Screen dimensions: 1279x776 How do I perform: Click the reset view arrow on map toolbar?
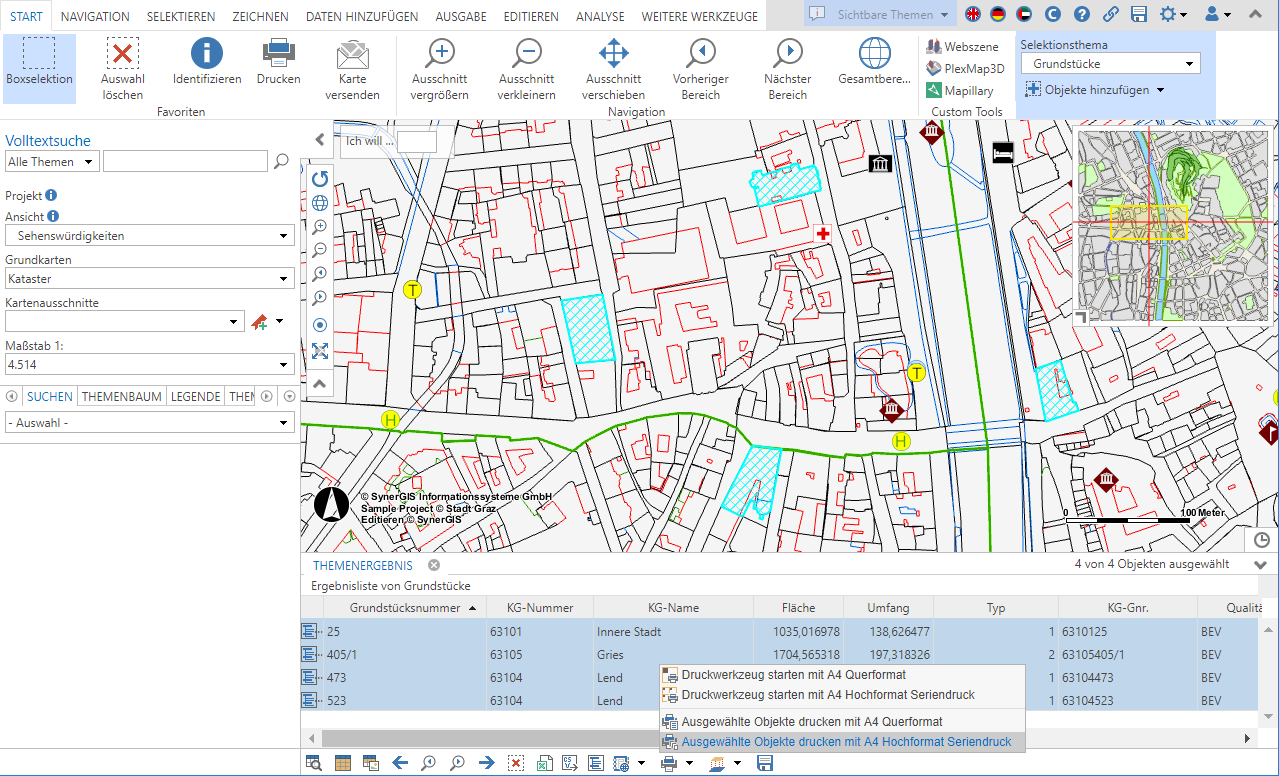pos(320,179)
